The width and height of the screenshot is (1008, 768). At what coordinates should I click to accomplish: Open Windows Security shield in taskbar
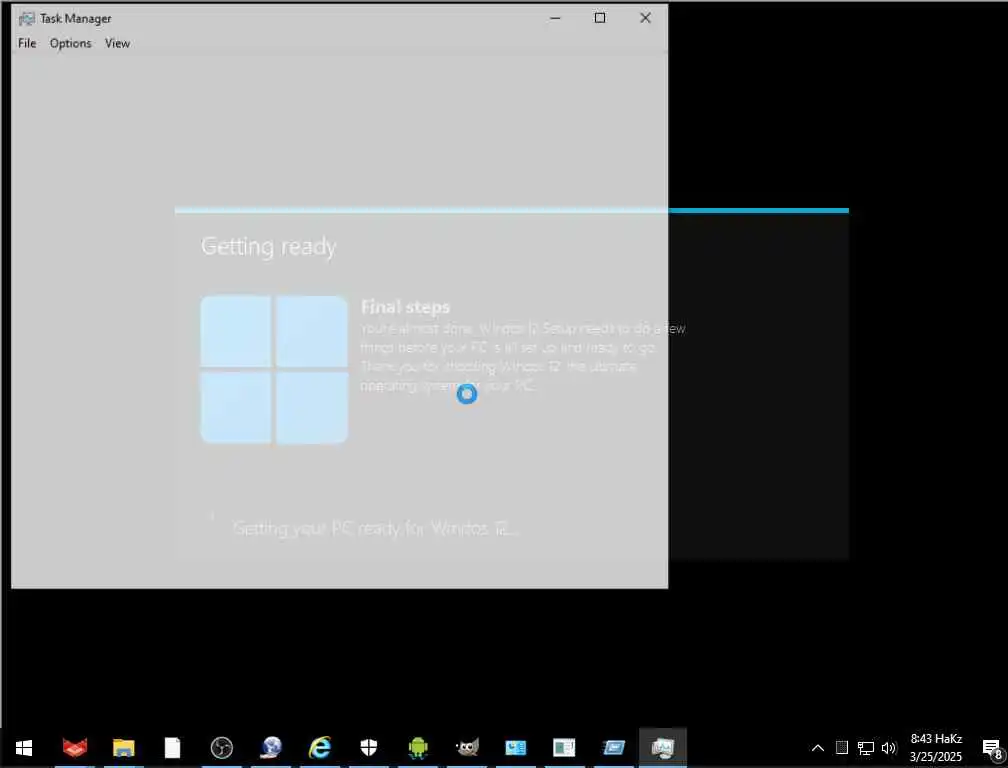[368, 747]
